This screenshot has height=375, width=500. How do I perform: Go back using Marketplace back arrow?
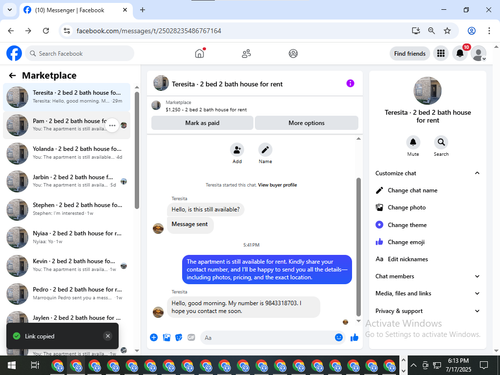[12, 76]
